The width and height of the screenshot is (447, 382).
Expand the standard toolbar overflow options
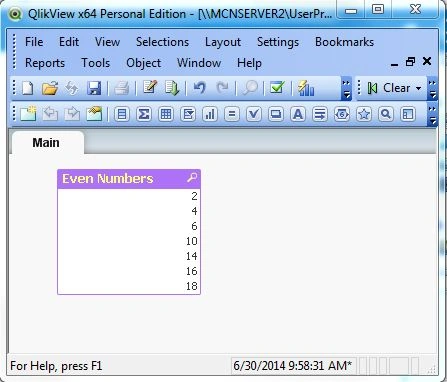point(347,89)
